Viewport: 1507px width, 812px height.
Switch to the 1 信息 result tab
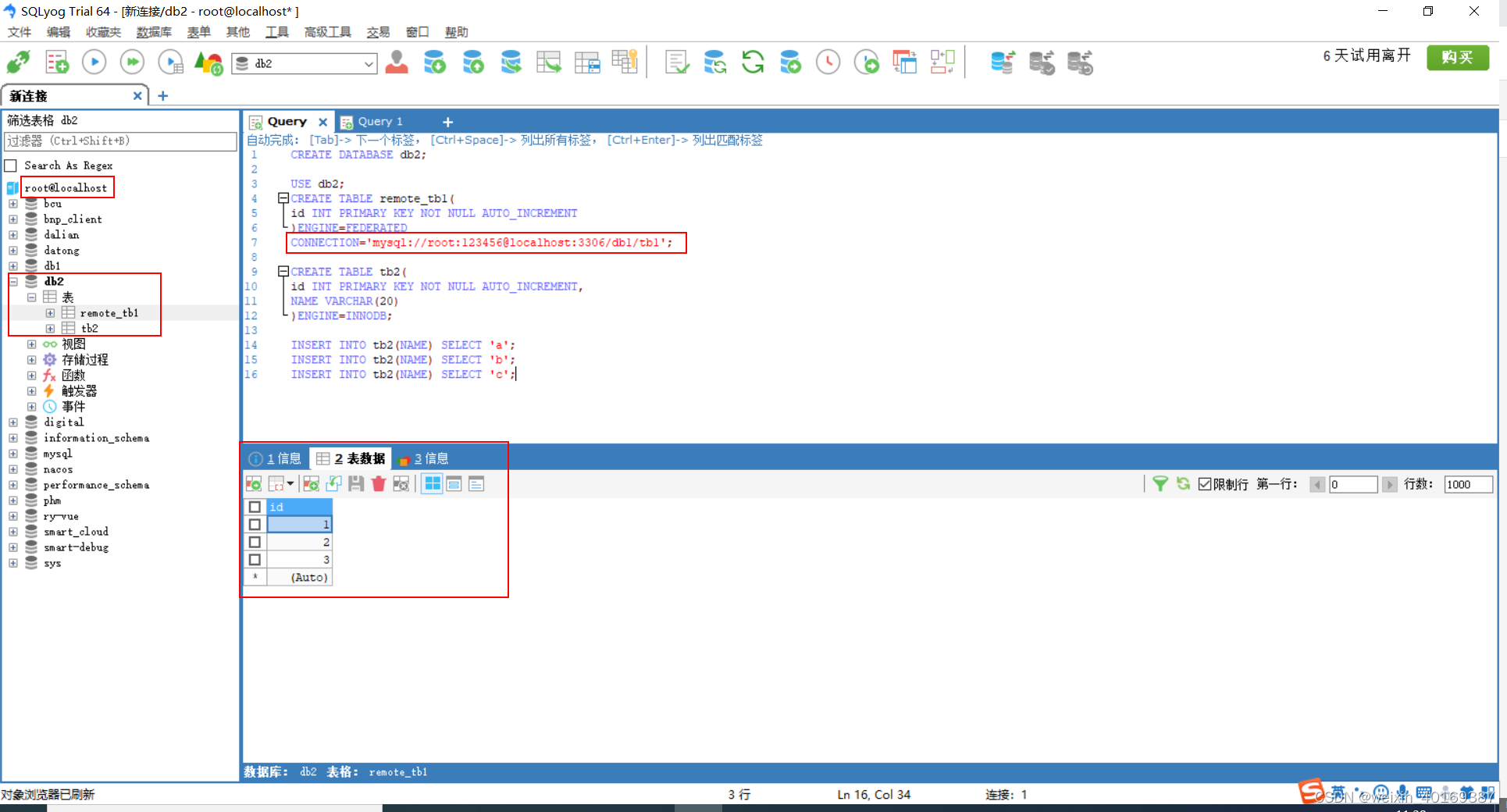(276, 458)
